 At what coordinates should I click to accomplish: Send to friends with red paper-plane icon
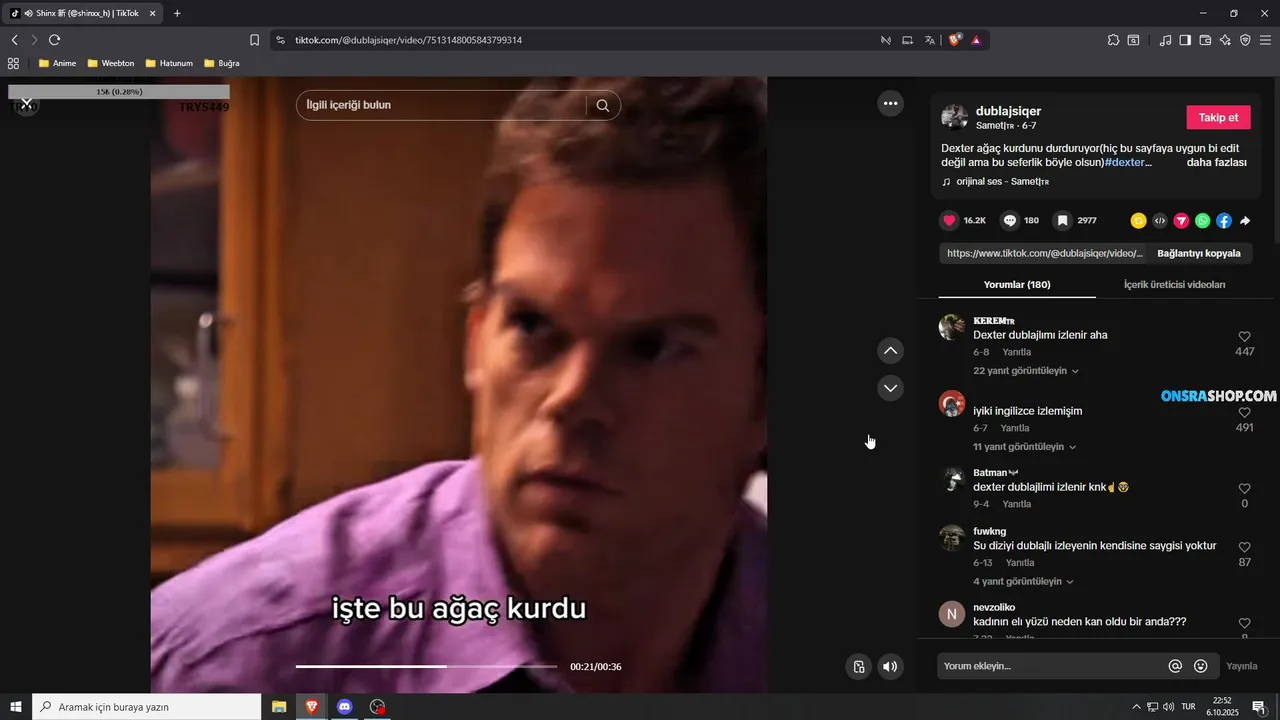point(1181,220)
